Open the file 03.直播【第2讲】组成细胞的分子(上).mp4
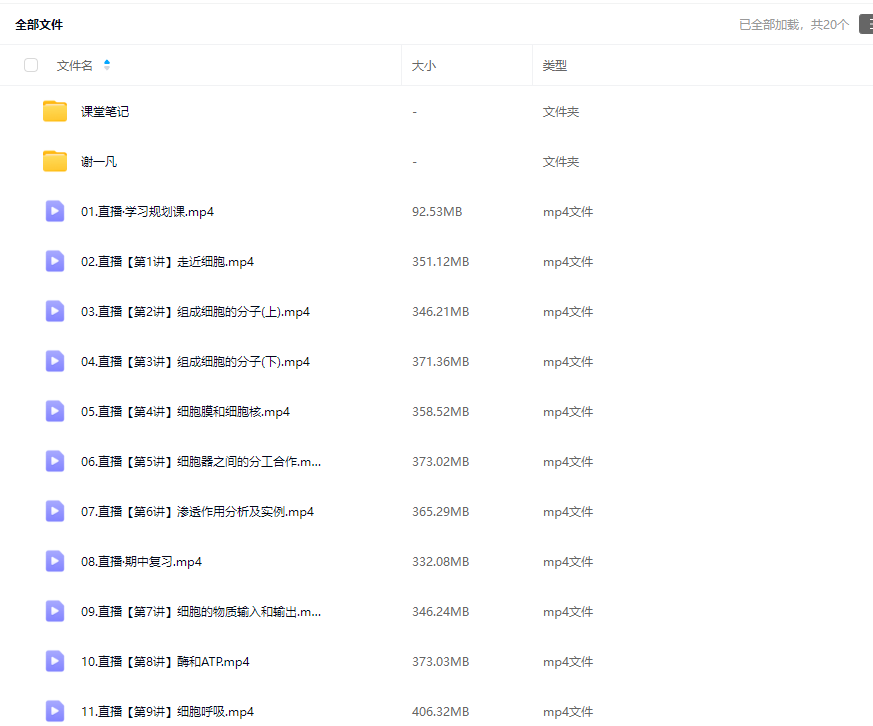 coord(195,311)
